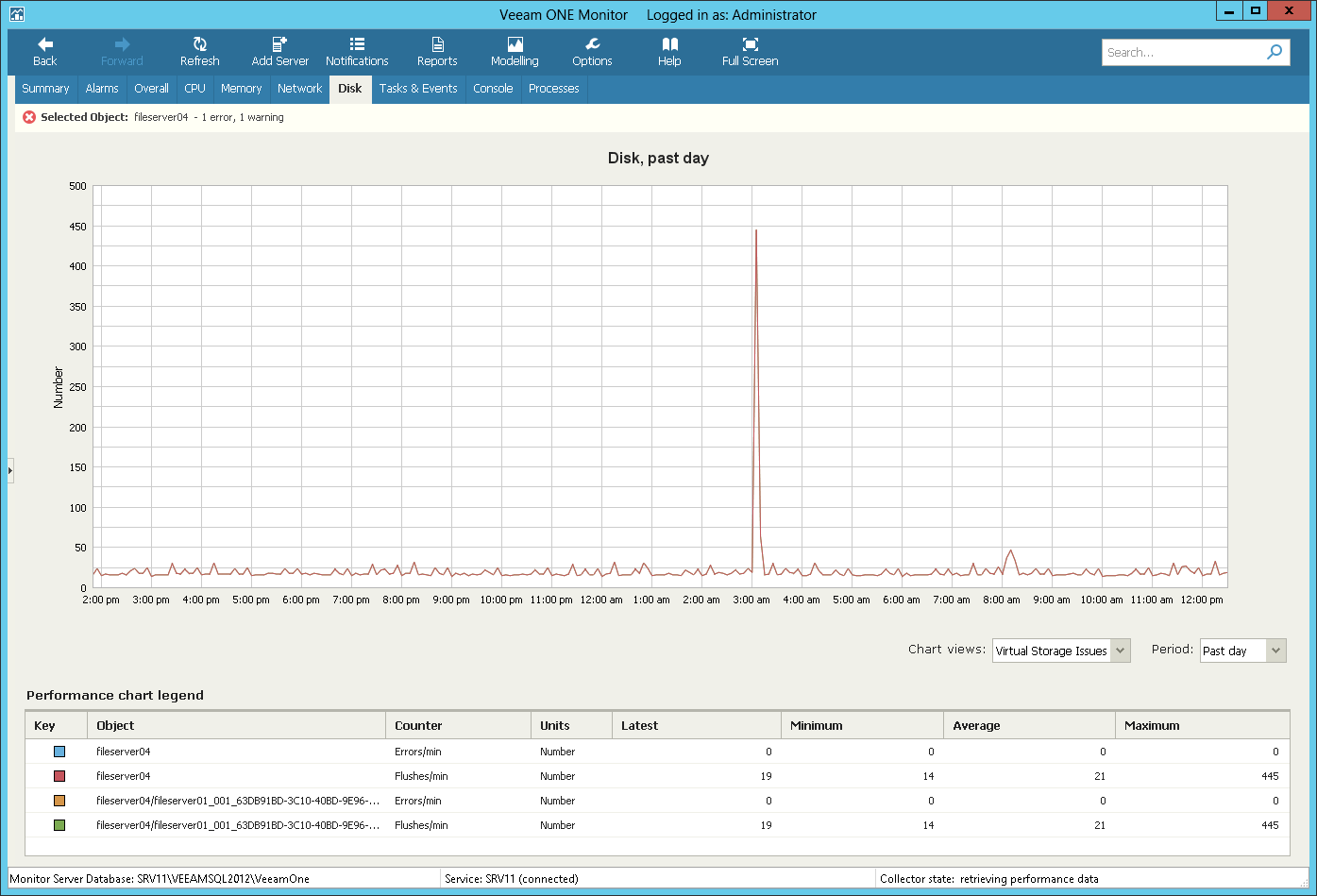Click the 'Chart views:' label
The image size is (1317, 896).
point(947,650)
